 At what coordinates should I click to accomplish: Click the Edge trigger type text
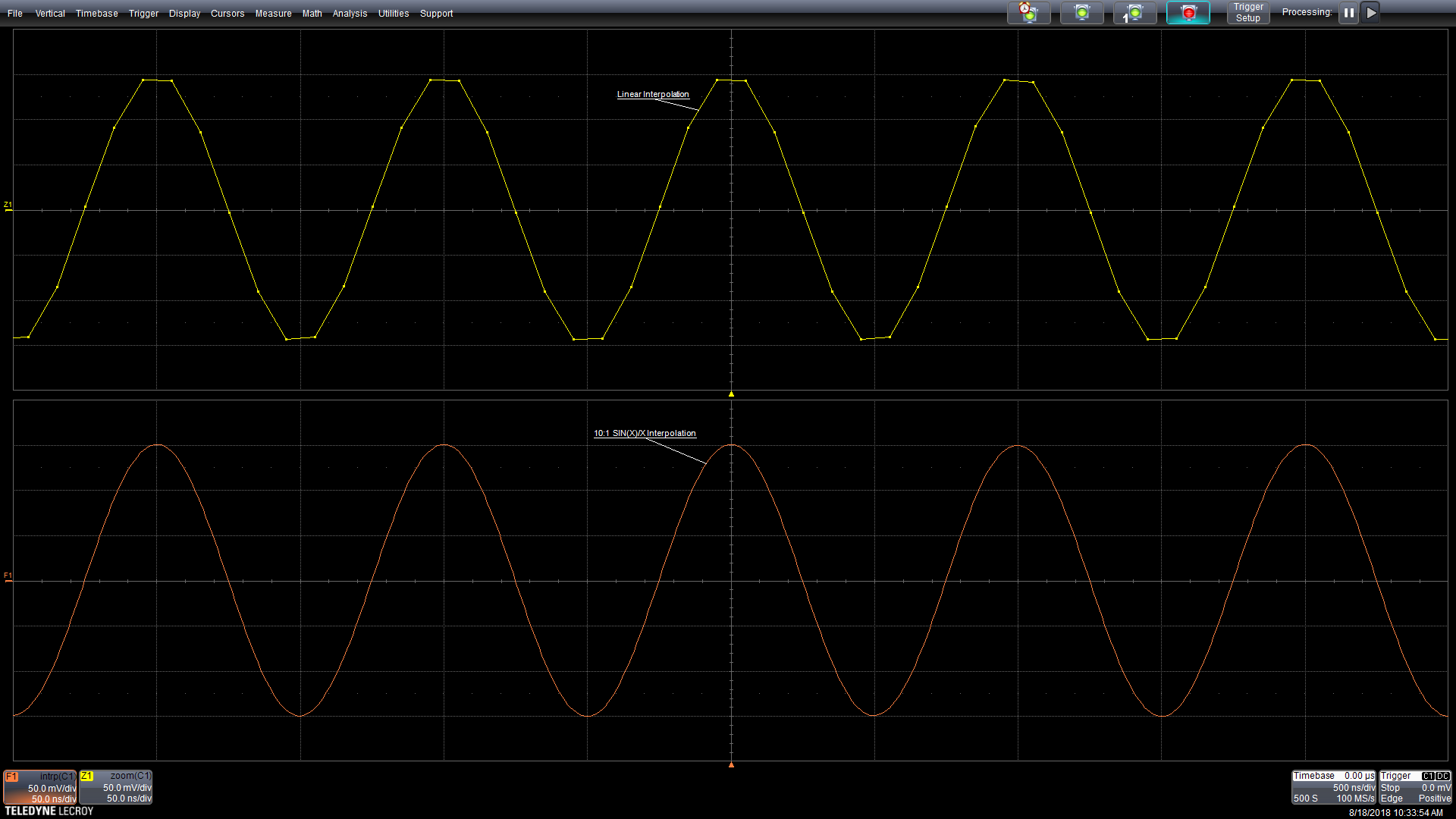[x=1392, y=799]
